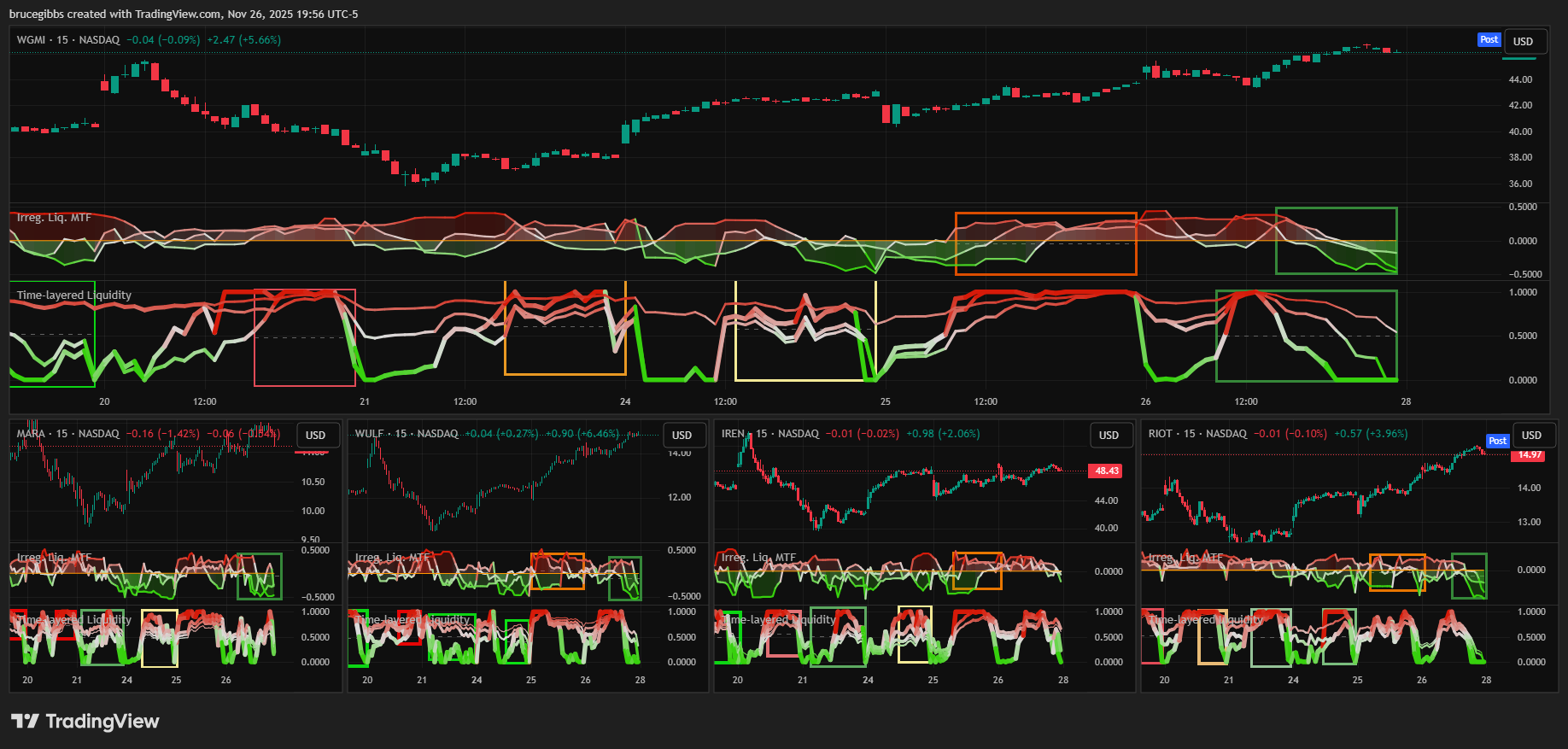Click the Irreg. Liq. MTF label in WGMI chart

coord(54,218)
